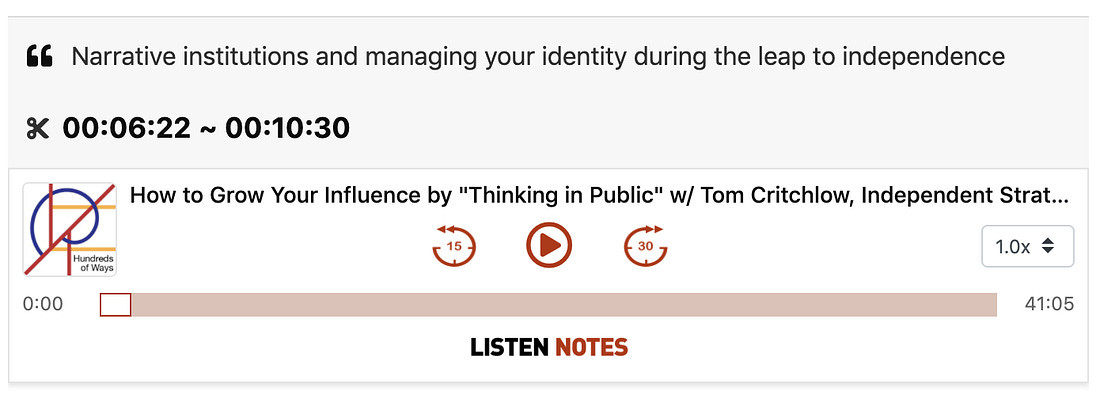Rewind 15 seconds
Screen dimensions: 1100x399
tap(454, 245)
